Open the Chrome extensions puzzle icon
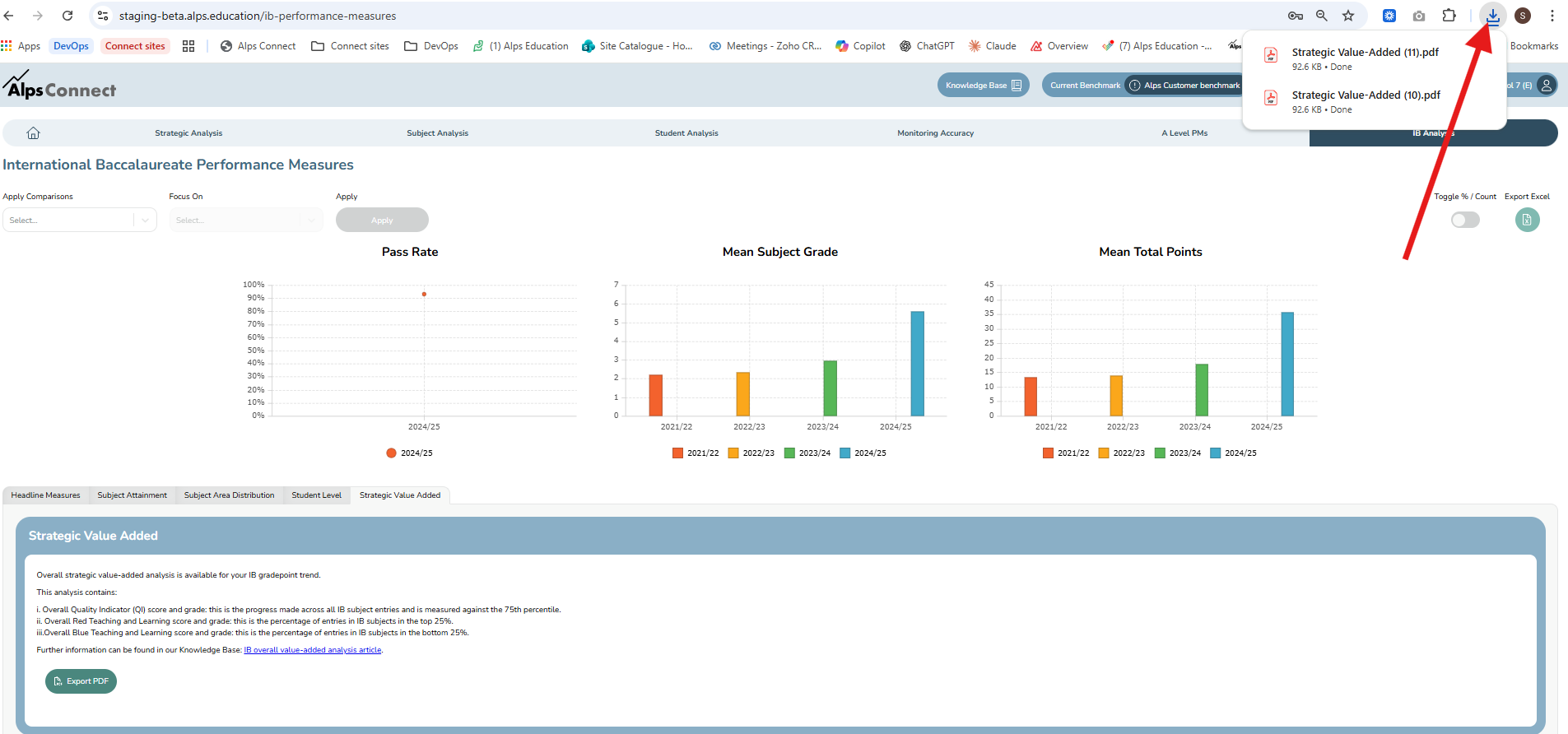This screenshot has width=1568, height=734. coord(1449,16)
